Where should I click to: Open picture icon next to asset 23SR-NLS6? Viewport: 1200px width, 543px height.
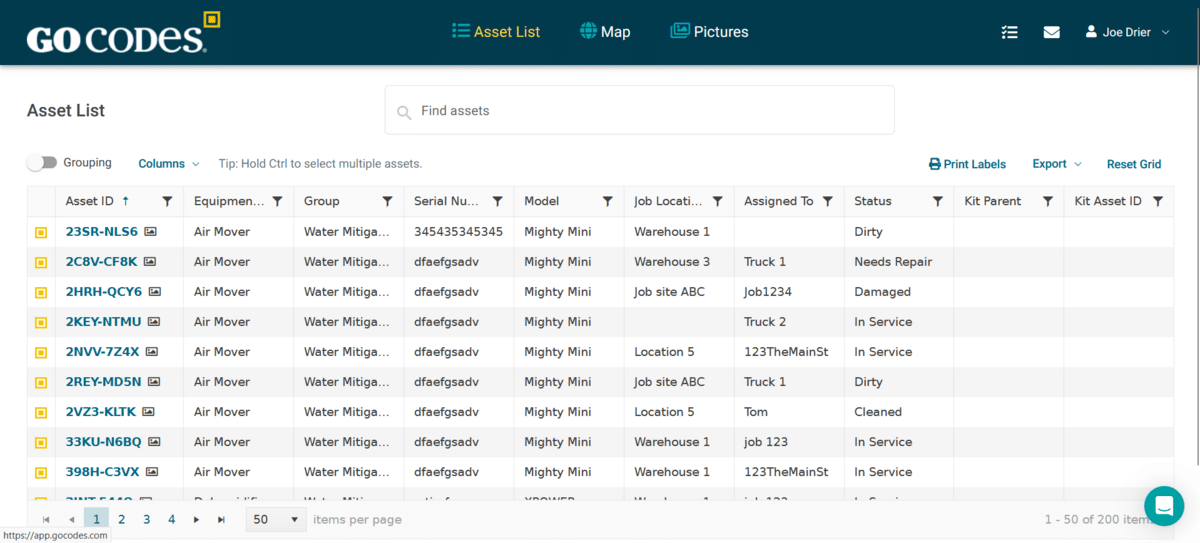(150, 232)
